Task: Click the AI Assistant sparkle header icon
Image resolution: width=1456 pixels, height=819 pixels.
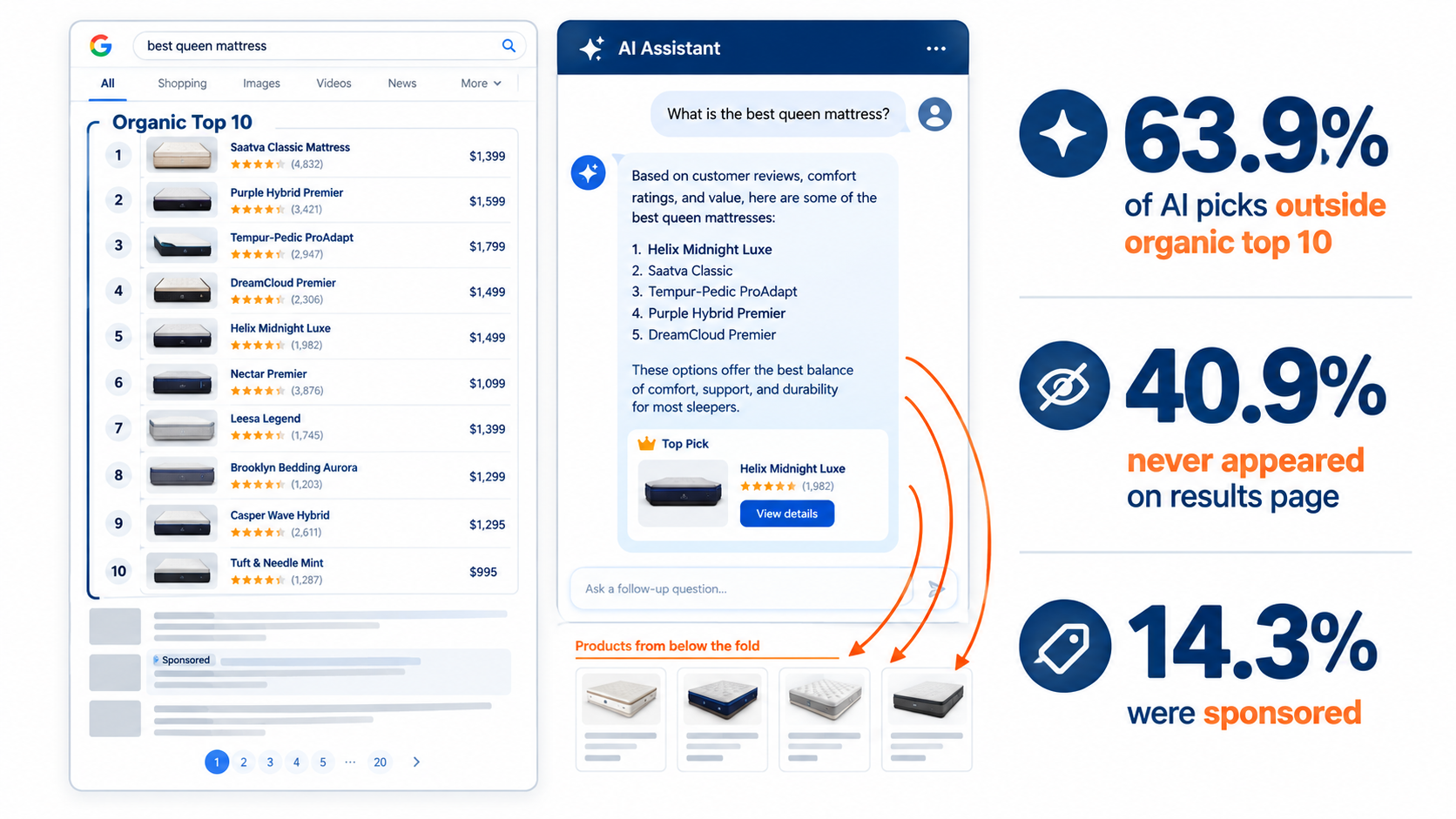Action: 592,49
